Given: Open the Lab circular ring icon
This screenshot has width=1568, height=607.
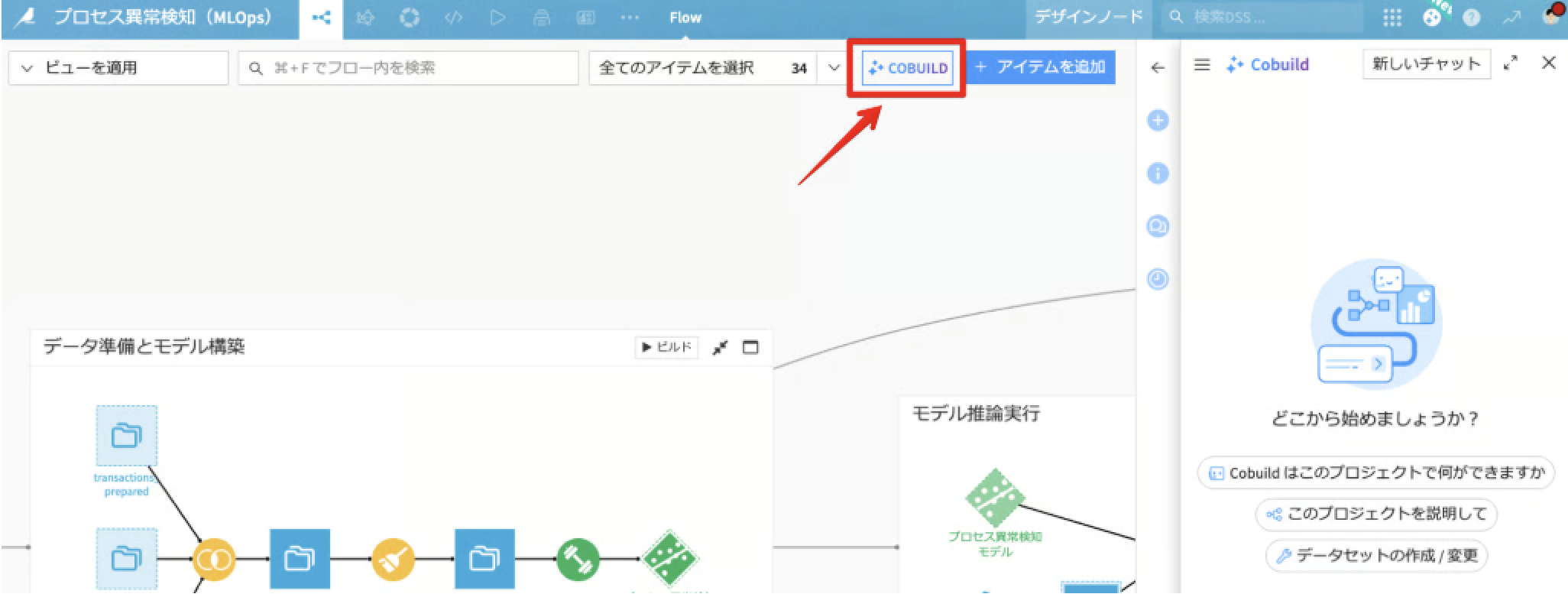Looking at the screenshot, I should point(410,18).
